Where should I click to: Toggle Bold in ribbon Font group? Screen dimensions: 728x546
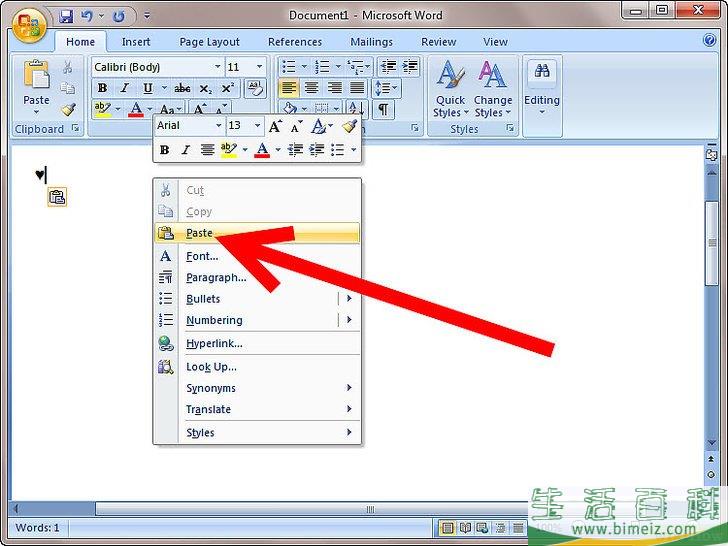103,88
